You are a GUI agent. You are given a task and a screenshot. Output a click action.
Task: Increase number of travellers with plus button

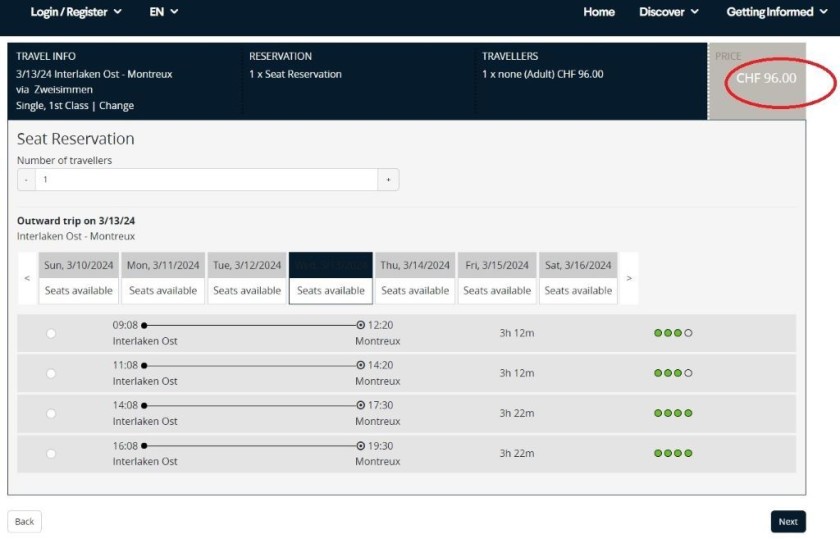(388, 179)
